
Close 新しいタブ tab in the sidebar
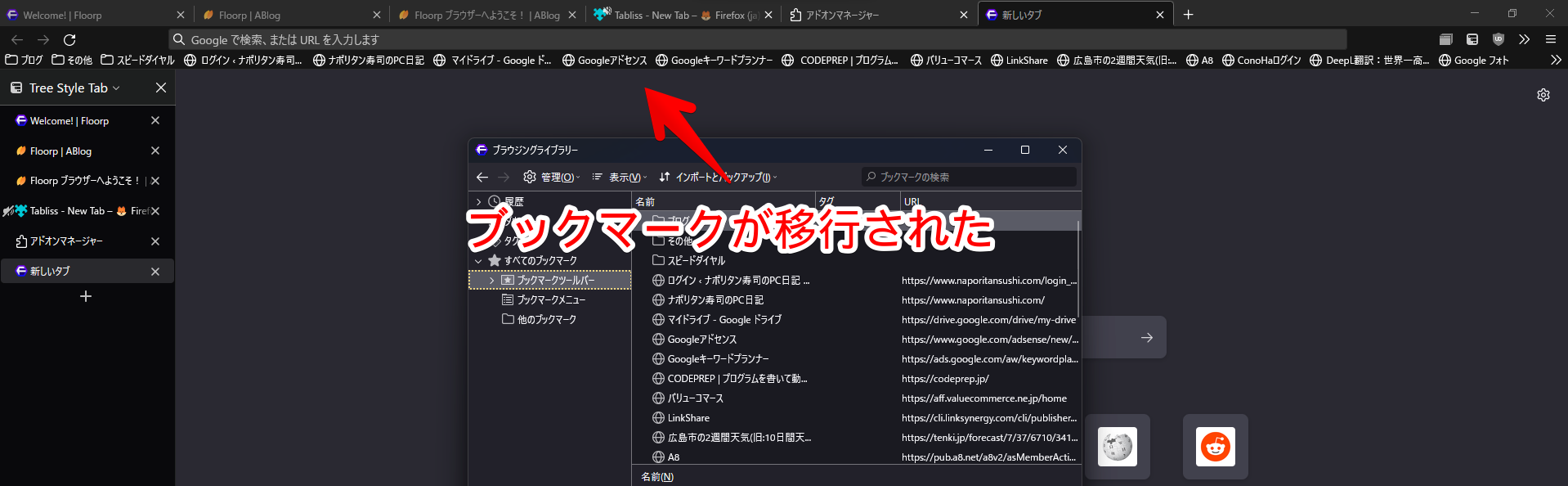(155, 271)
